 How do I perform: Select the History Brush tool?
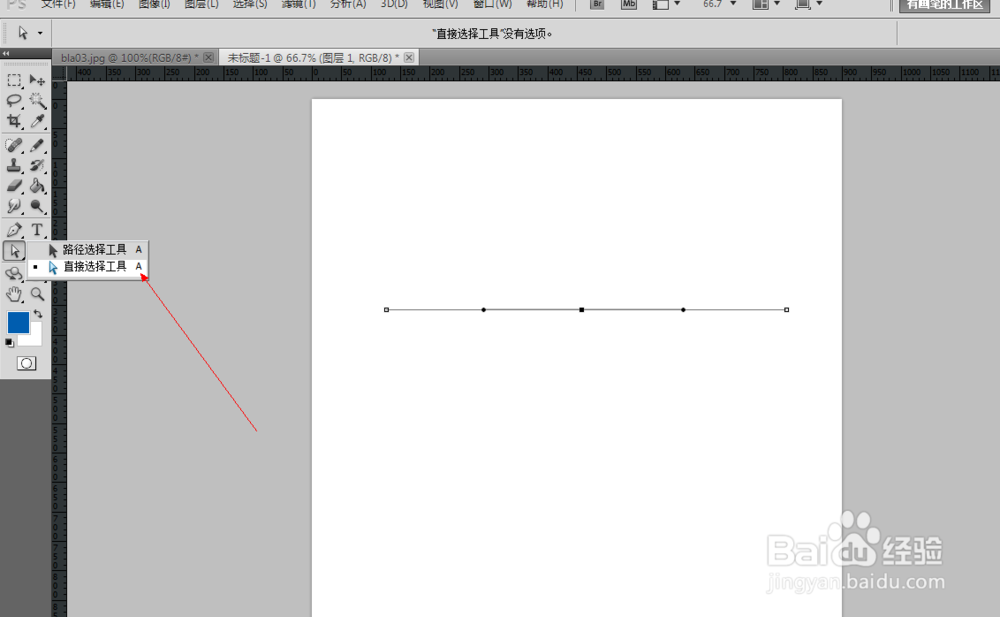tap(37, 165)
